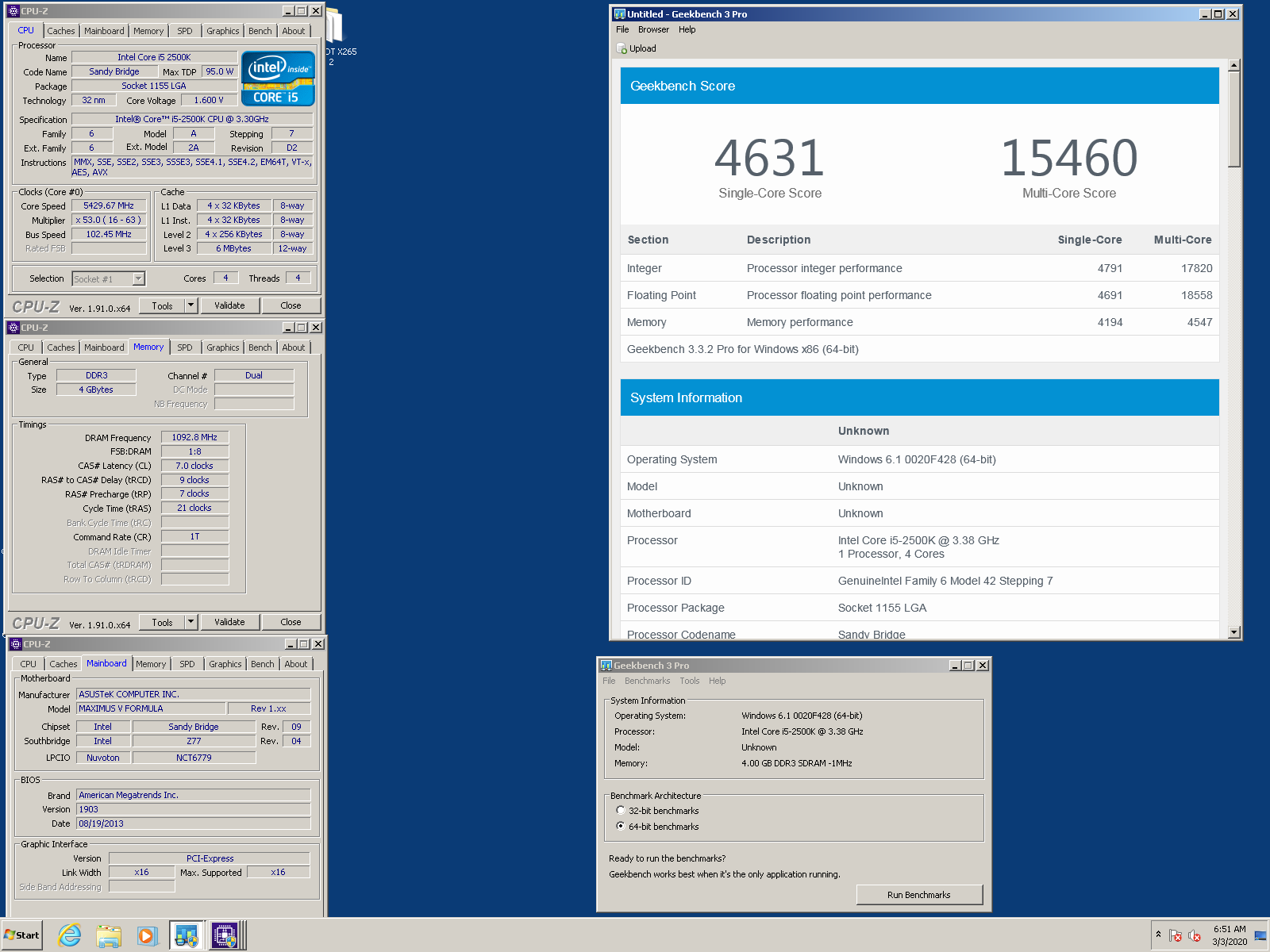Viewport: 1270px width, 952px height.
Task: Select the desktop folder icon labeled DT X265
Action: point(336,36)
